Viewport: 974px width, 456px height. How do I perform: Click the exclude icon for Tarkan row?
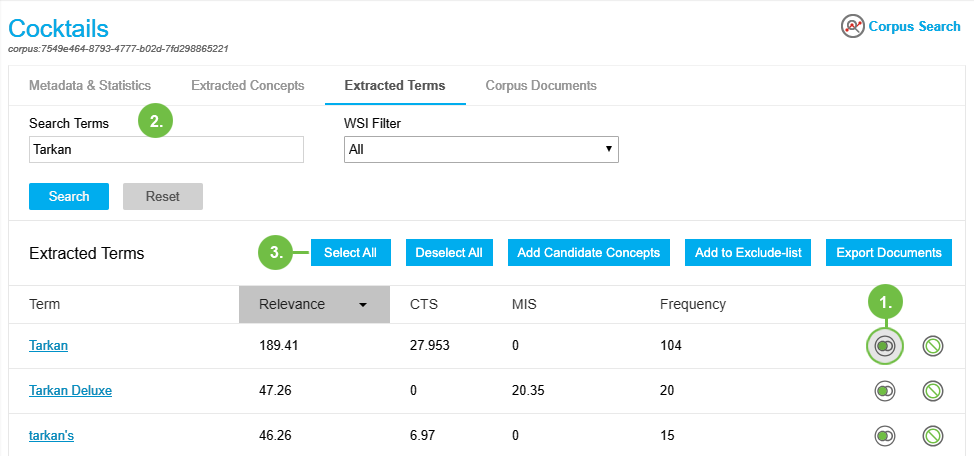(x=934, y=346)
